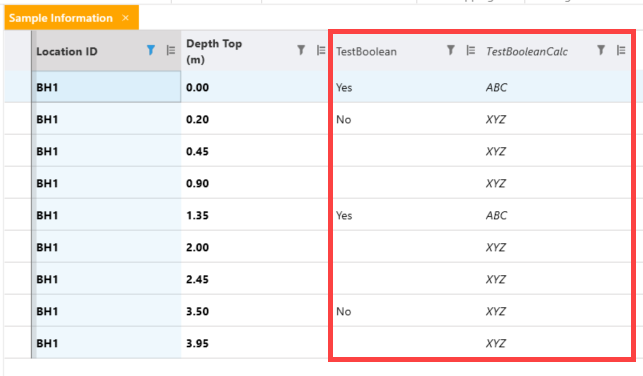Sort by Location ID header
This screenshot has width=643, height=376.
67,51
